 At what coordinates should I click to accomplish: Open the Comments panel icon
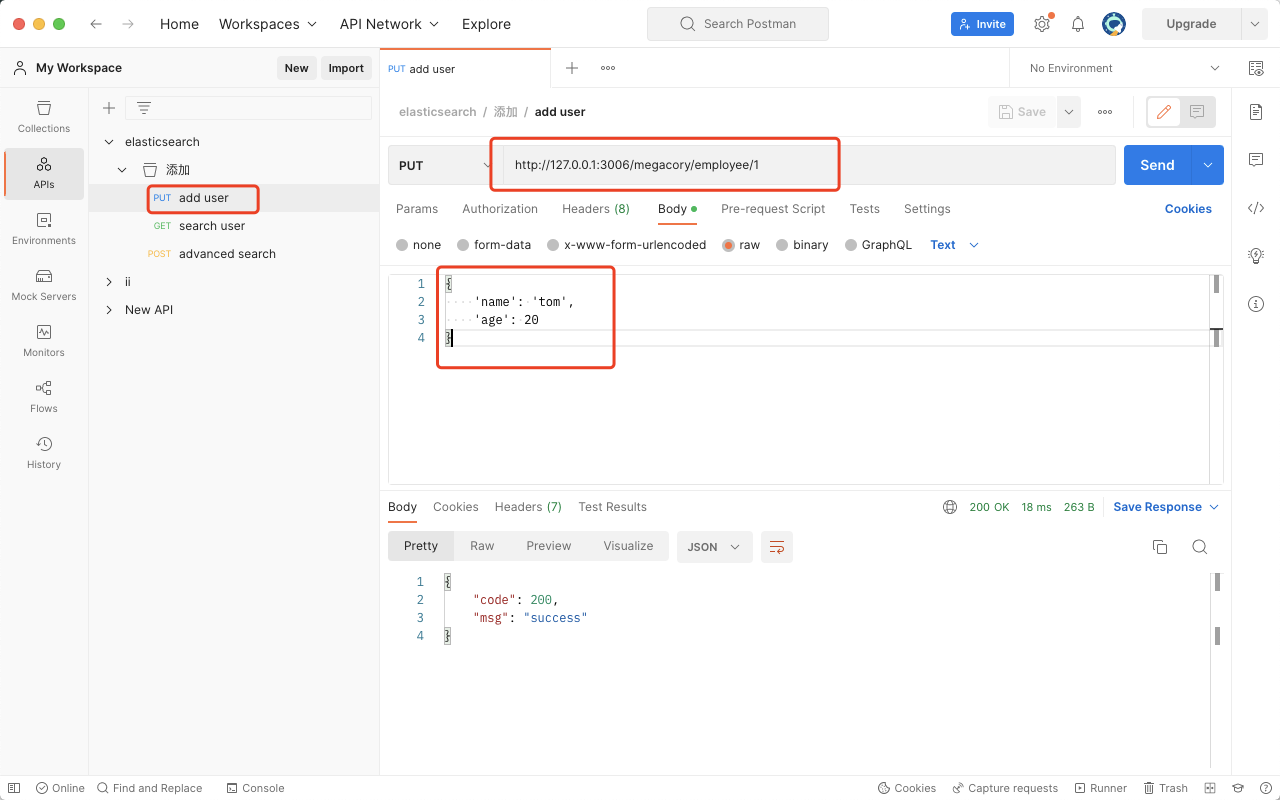click(x=1256, y=160)
